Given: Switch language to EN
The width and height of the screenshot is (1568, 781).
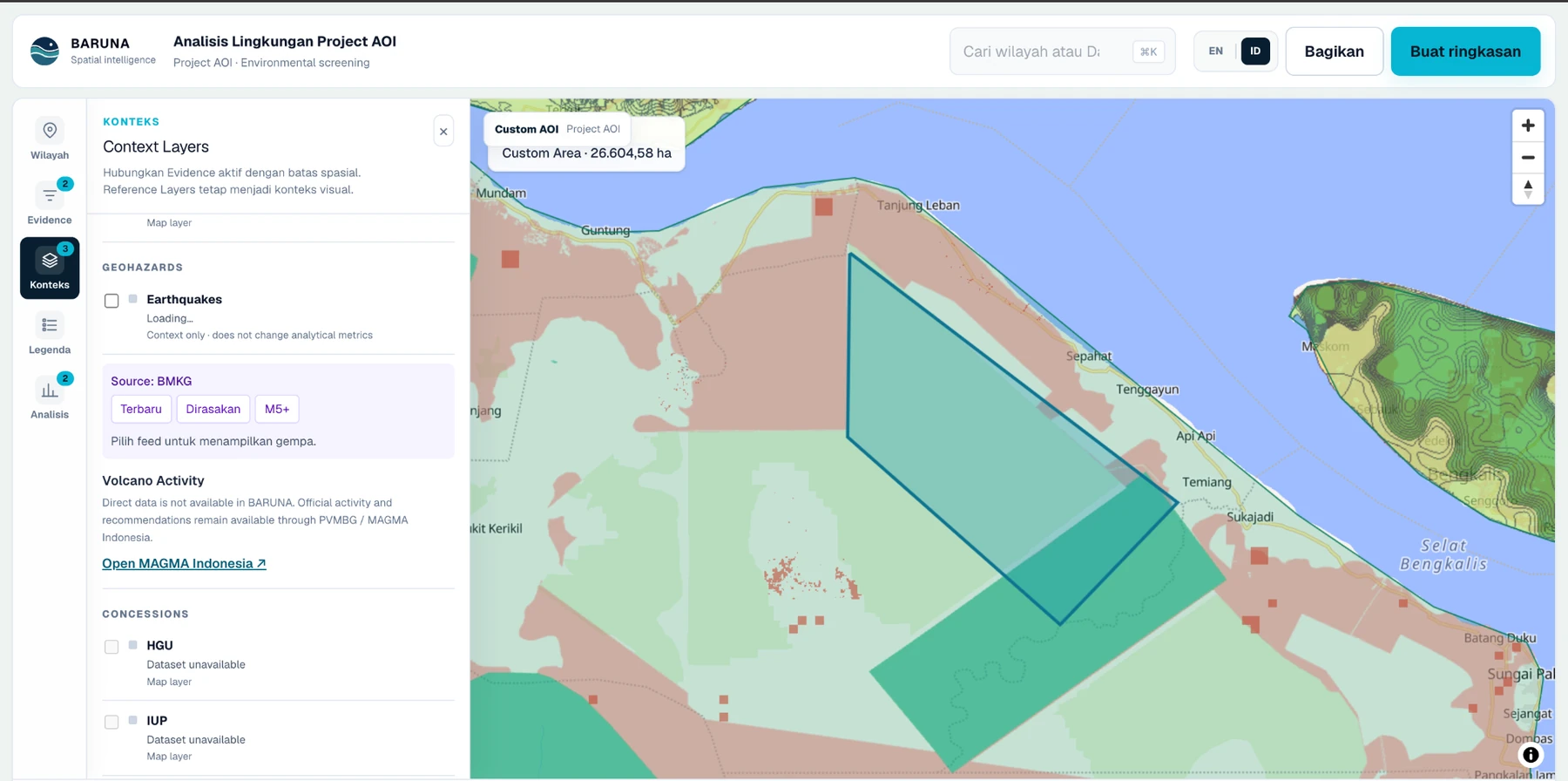Looking at the screenshot, I should point(1216,51).
